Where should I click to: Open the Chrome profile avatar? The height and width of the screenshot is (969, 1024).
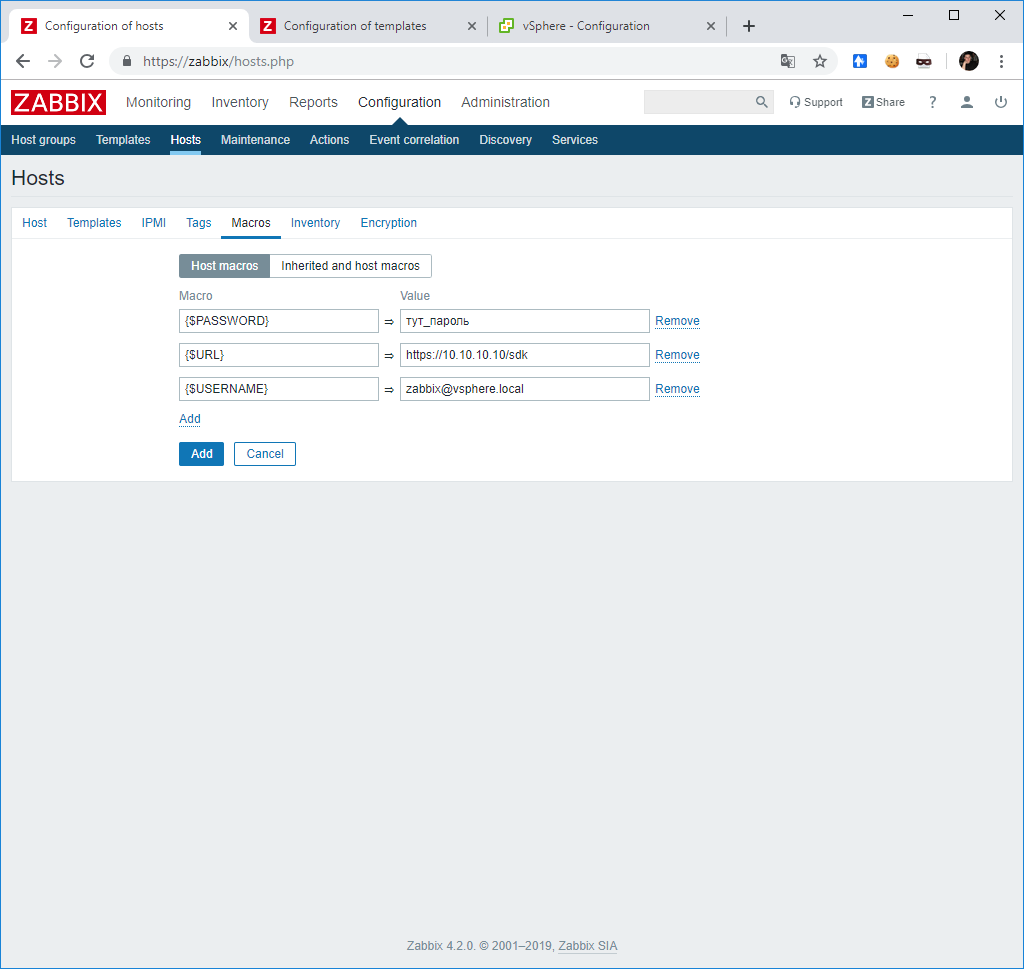[968, 61]
